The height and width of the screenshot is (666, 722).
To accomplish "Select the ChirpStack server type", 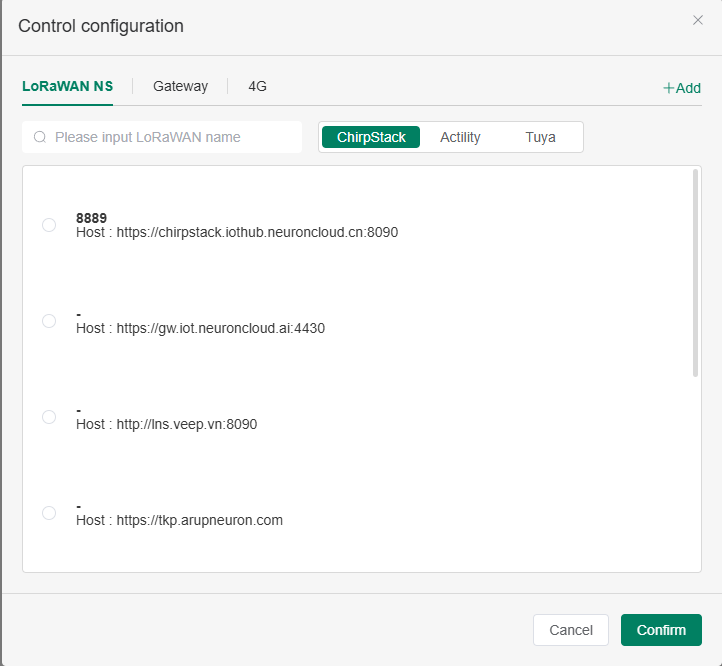I will [371, 137].
